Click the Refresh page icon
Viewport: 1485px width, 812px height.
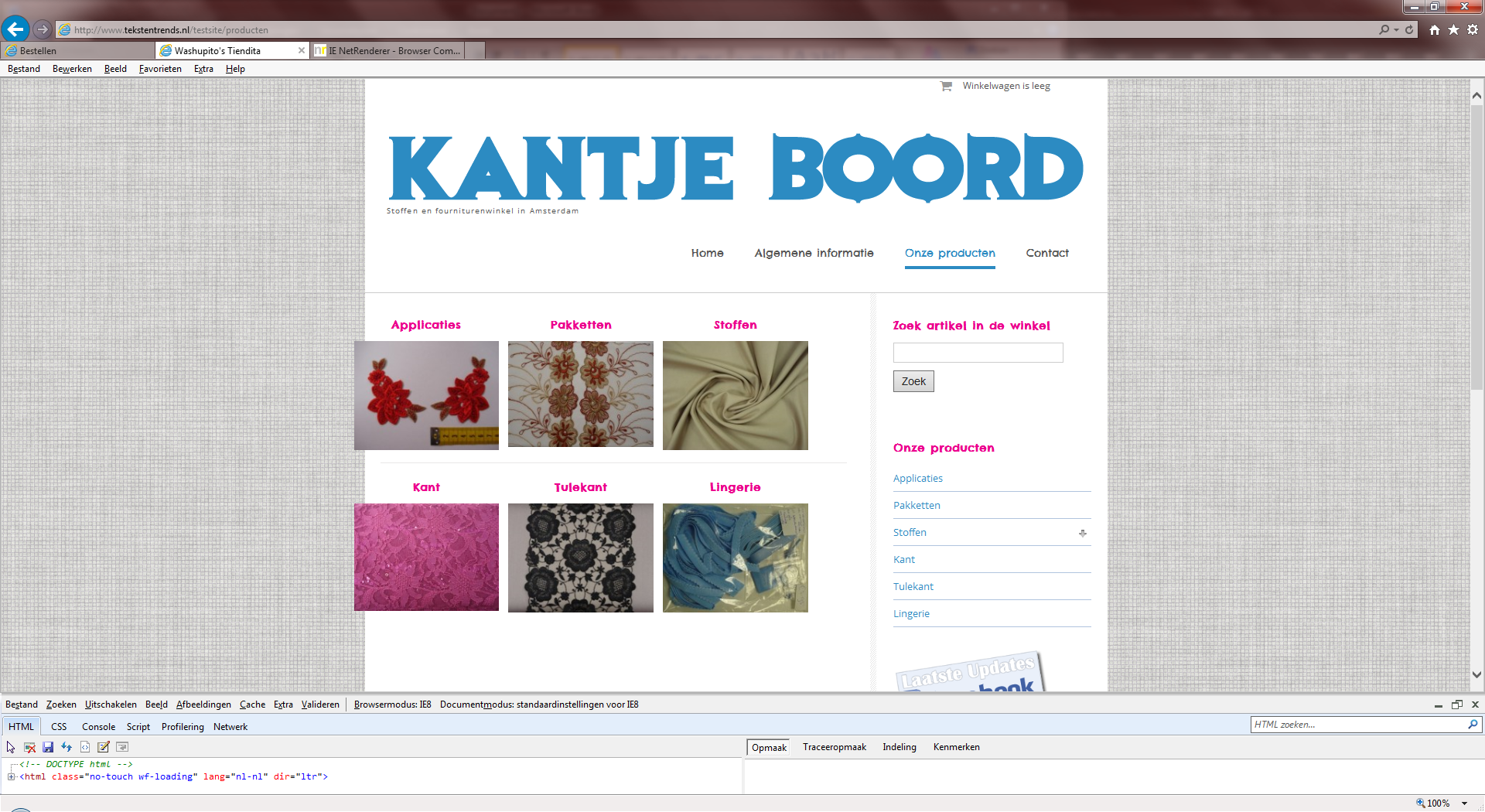click(1409, 29)
